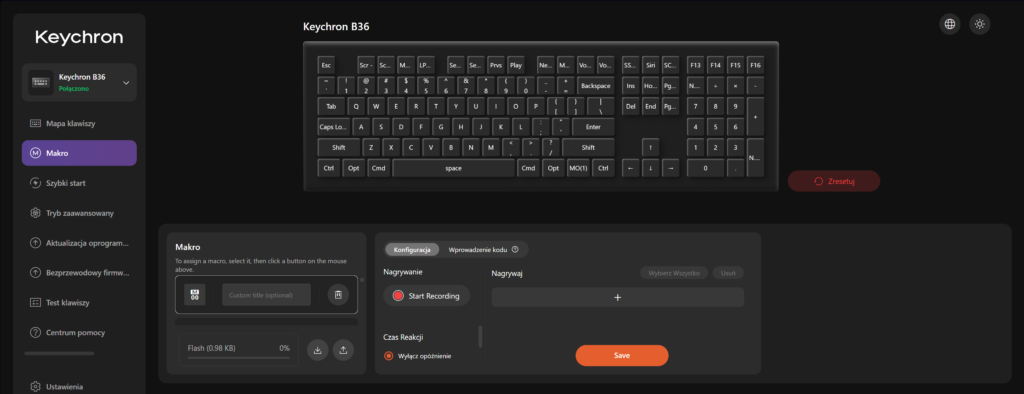Click the right arrow key on the keyboard
This screenshot has height=394, width=1024.
pyautogui.click(x=670, y=168)
